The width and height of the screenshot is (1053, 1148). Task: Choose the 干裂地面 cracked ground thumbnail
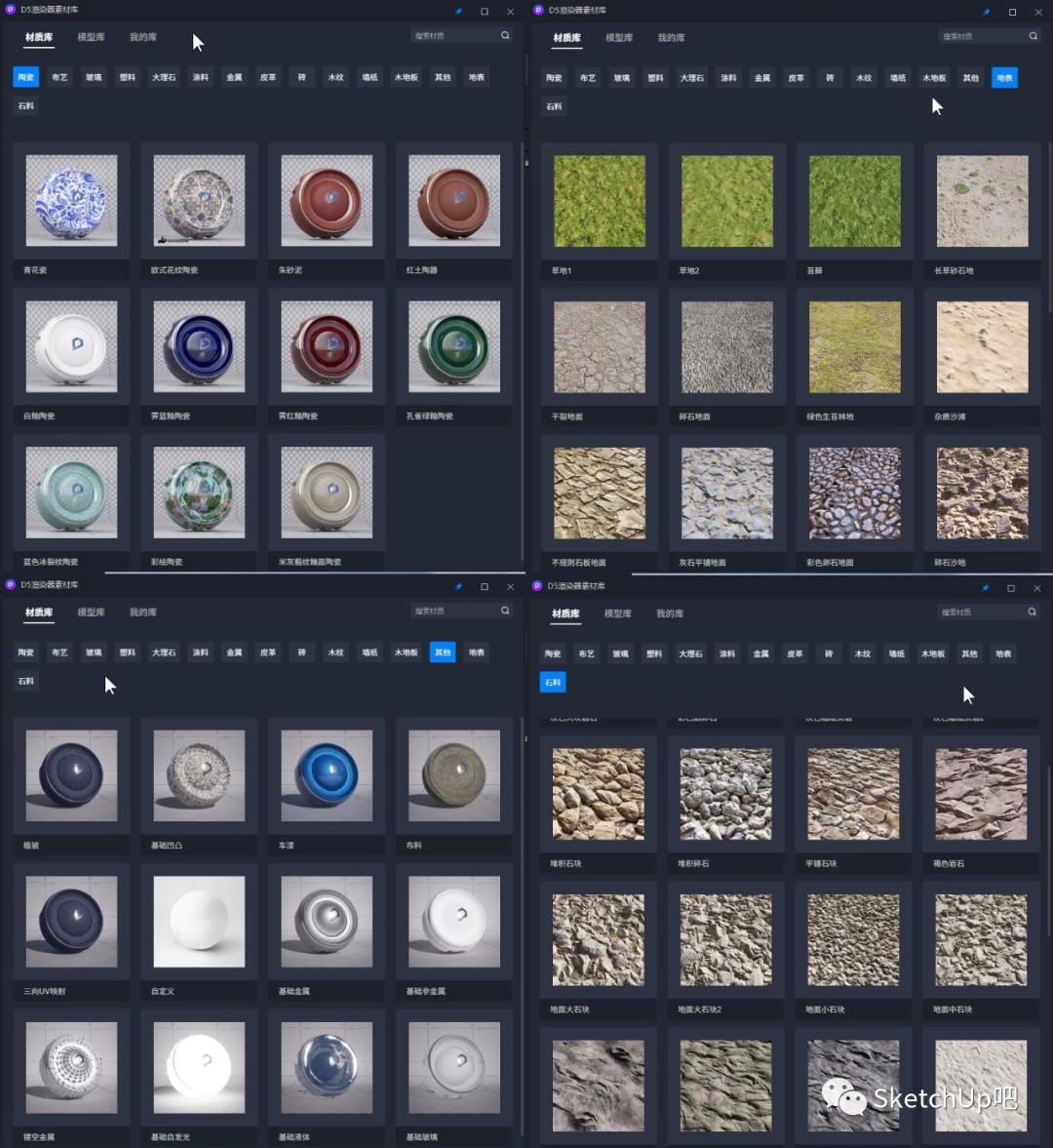(x=600, y=347)
